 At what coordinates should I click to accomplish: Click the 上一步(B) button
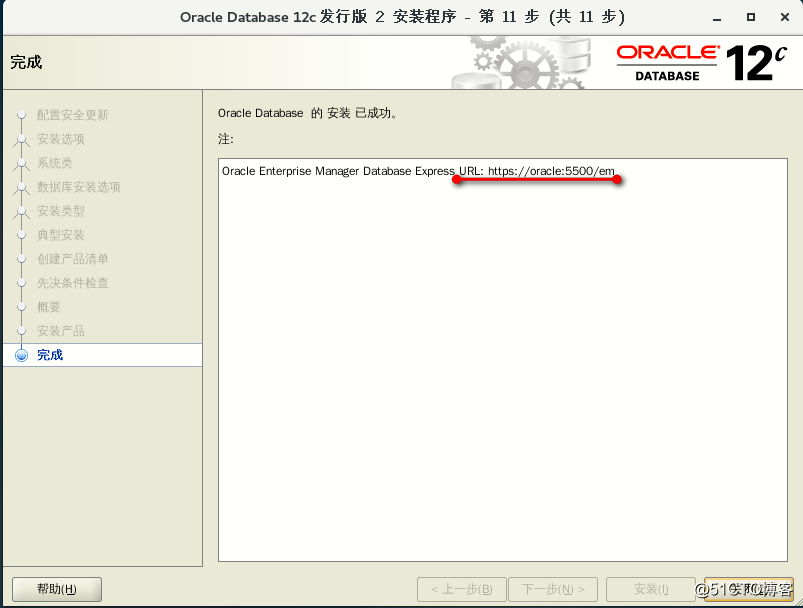(x=461, y=589)
